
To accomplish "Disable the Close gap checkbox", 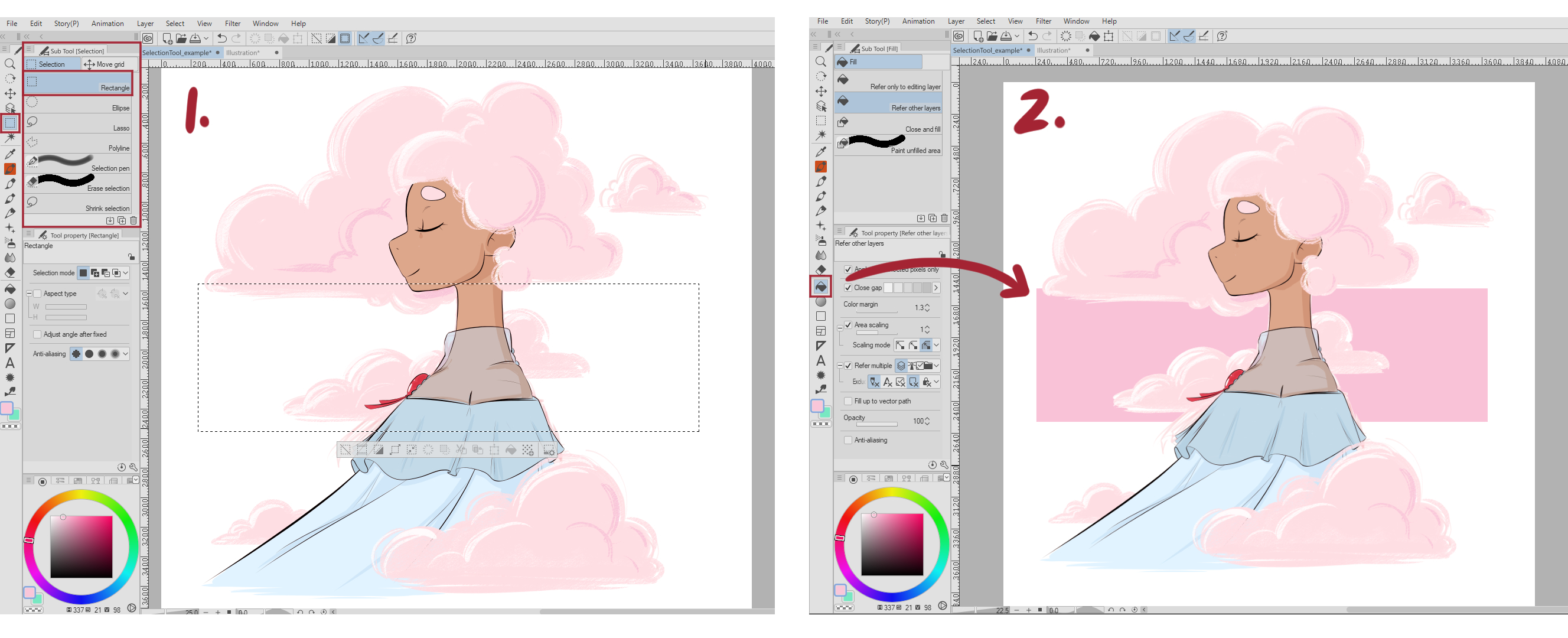I will (848, 287).
